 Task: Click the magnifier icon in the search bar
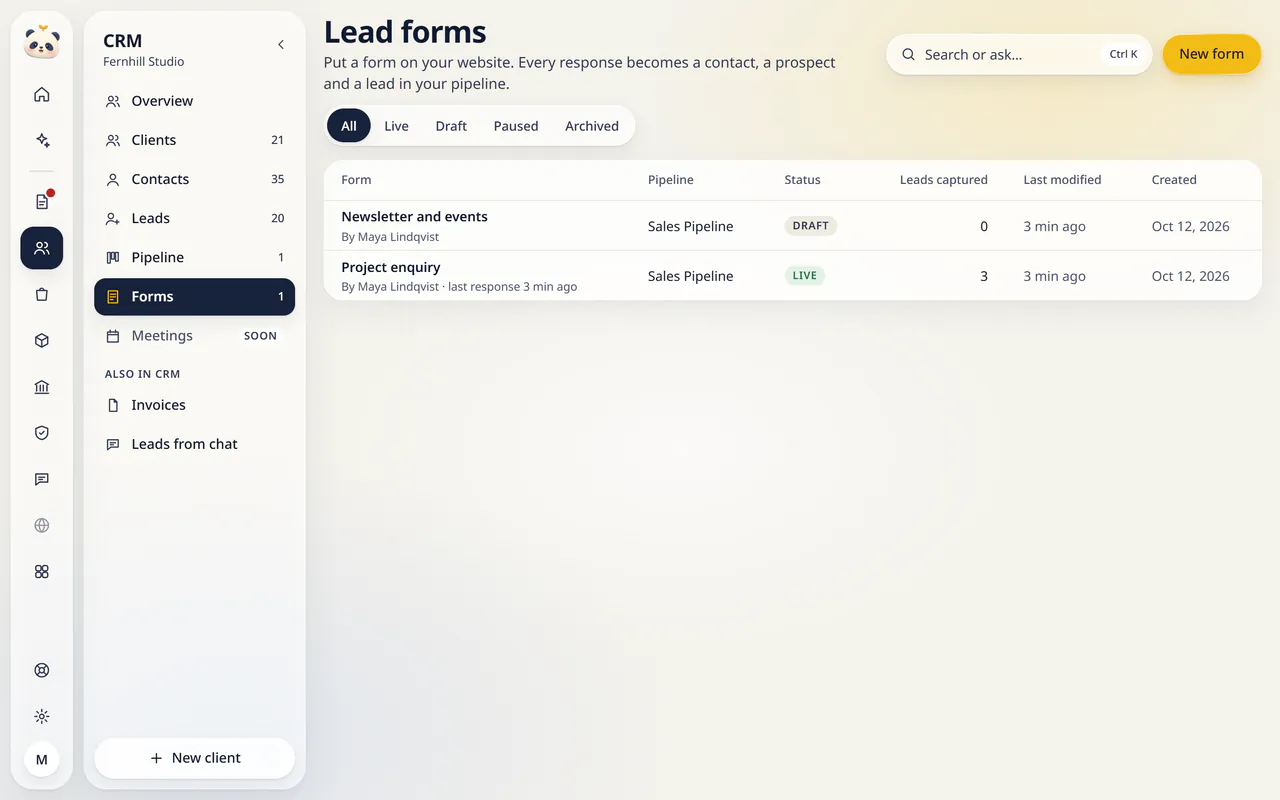[908, 55]
